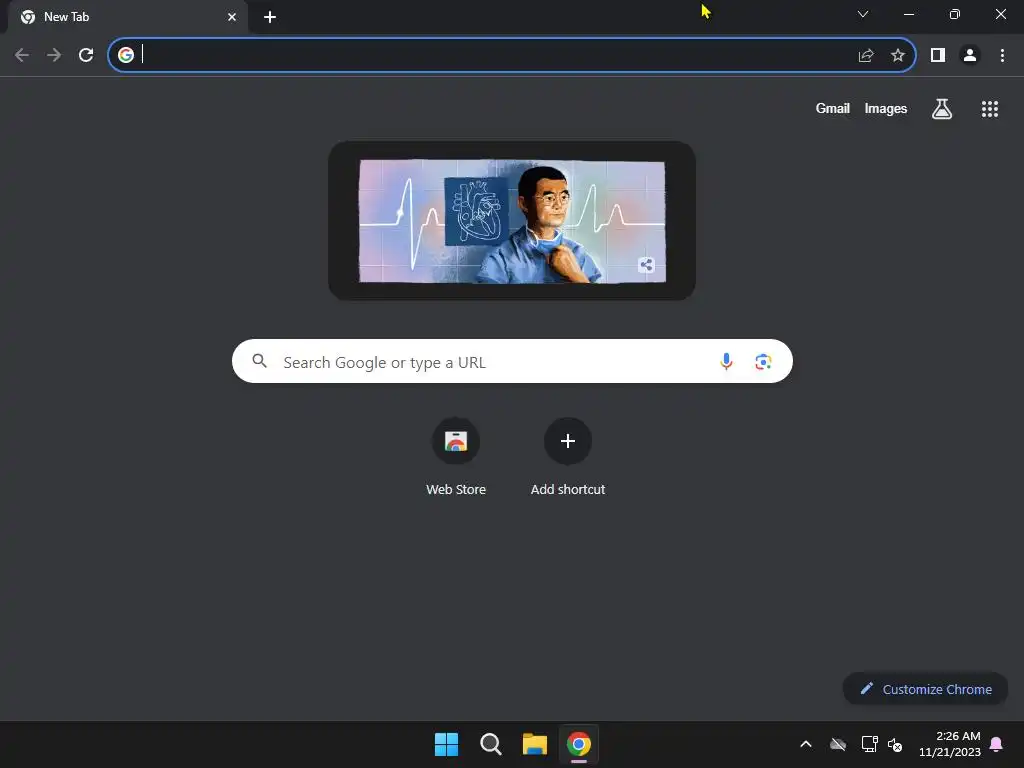This screenshot has height=768, width=1024.
Task: Start voice search with the microphone
Action: coord(726,361)
